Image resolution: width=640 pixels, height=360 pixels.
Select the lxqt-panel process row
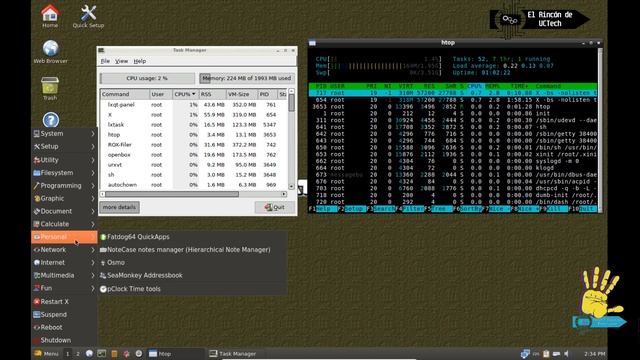(x=194, y=104)
